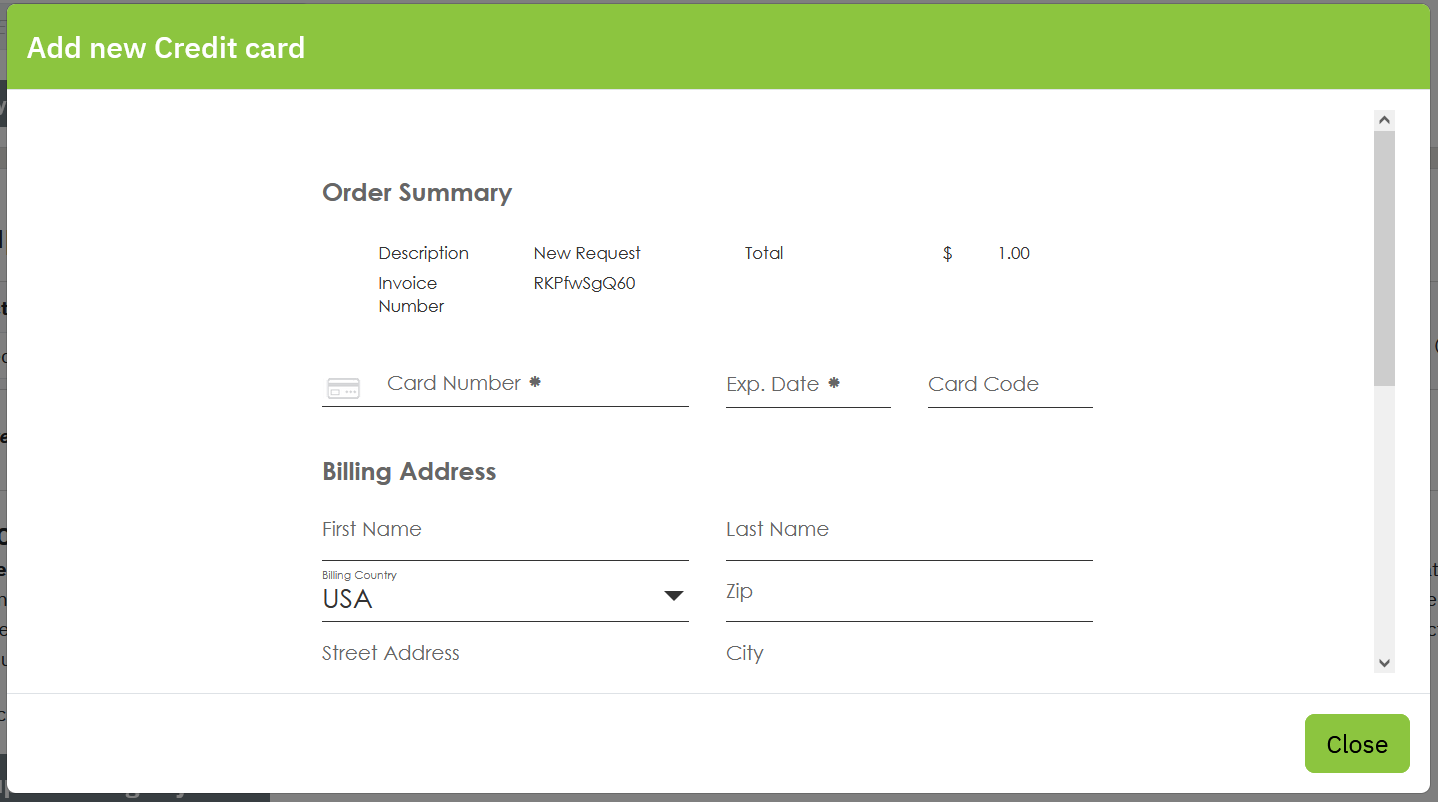Click the Add new Credit card title bar
The image size is (1438, 802).
[x=165, y=47]
